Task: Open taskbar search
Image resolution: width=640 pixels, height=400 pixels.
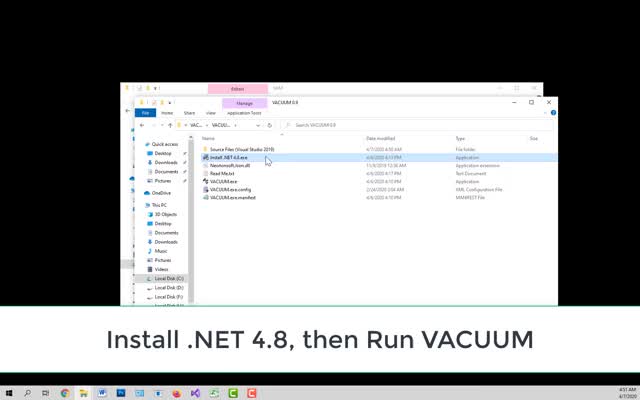Action: click(x=27, y=393)
